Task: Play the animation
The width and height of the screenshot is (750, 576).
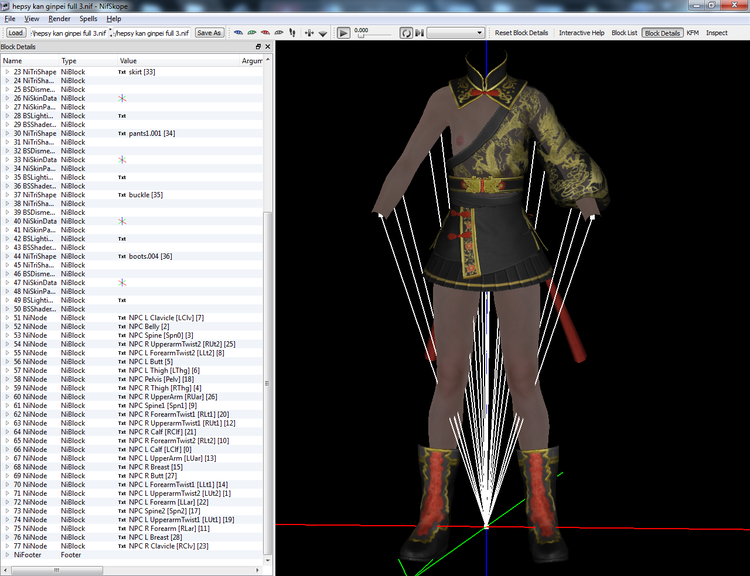Action: click(x=343, y=33)
